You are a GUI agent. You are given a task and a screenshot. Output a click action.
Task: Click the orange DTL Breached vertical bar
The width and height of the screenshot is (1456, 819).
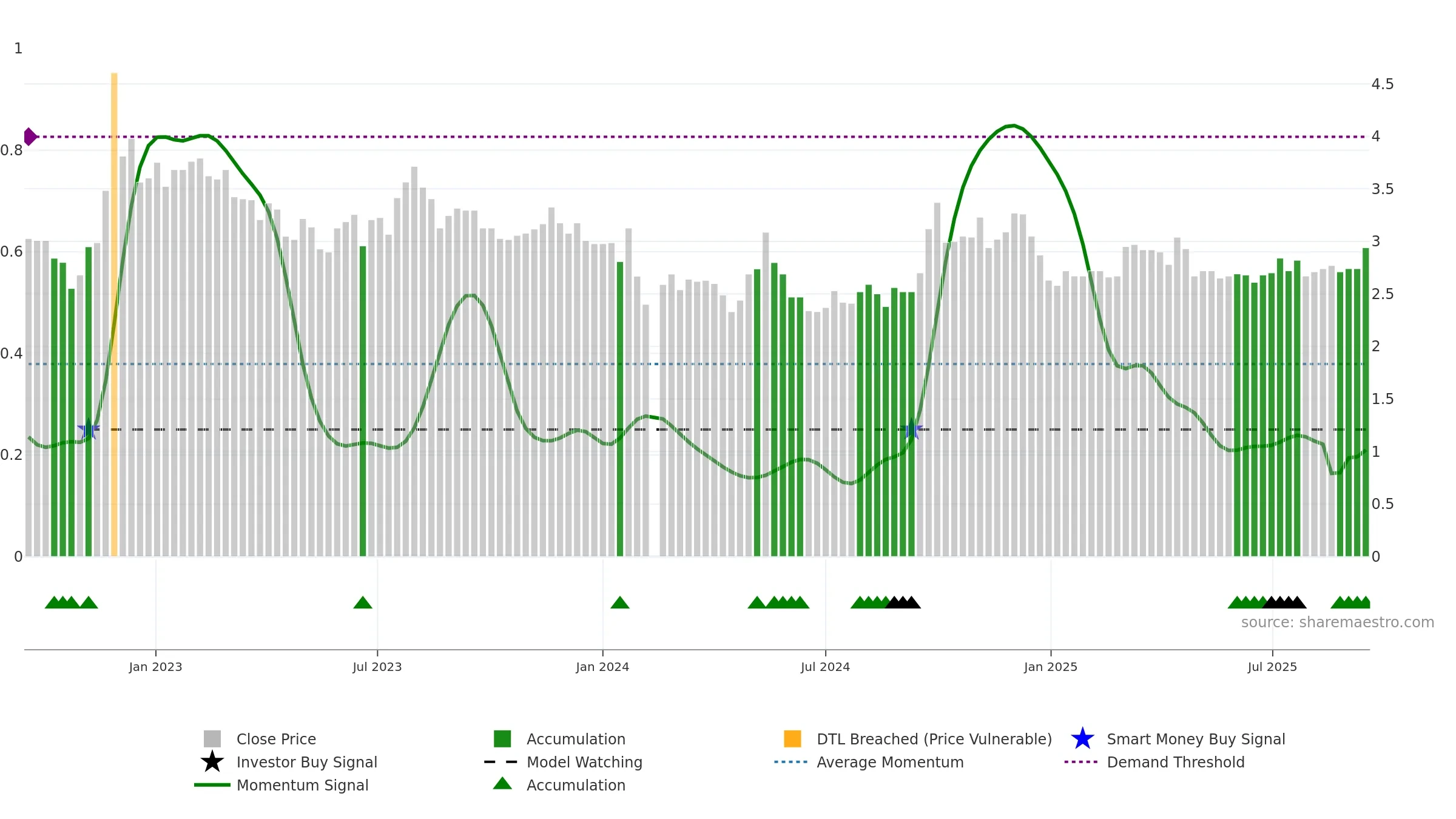(x=114, y=314)
